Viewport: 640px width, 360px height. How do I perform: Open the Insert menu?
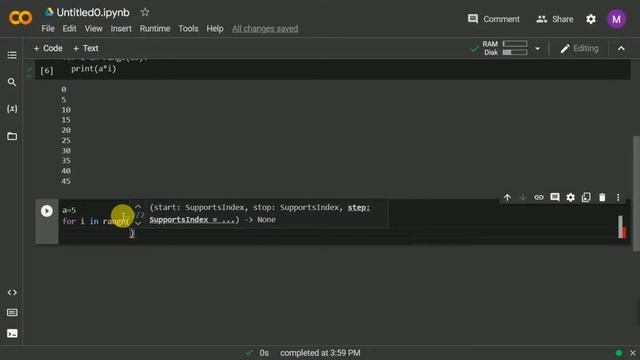[121, 29]
